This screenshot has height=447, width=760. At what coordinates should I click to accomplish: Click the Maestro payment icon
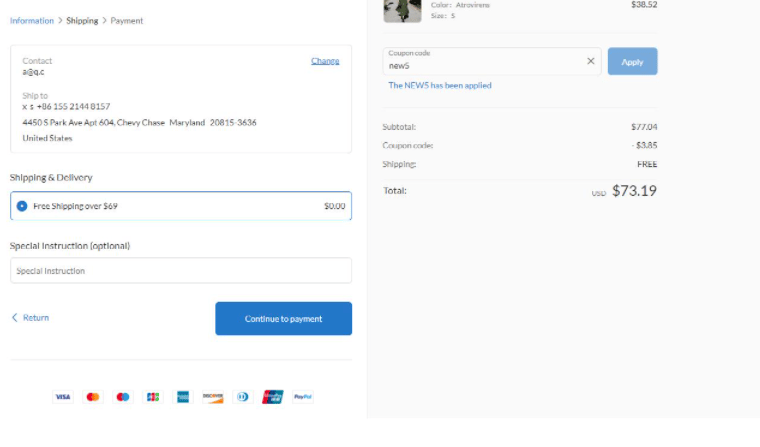point(123,397)
